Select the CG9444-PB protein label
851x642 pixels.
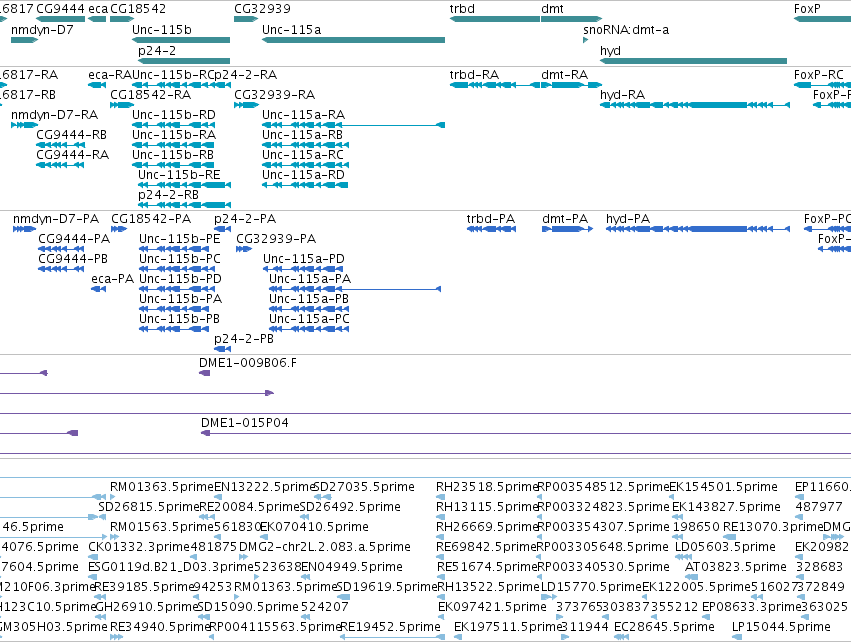(73, 259)
